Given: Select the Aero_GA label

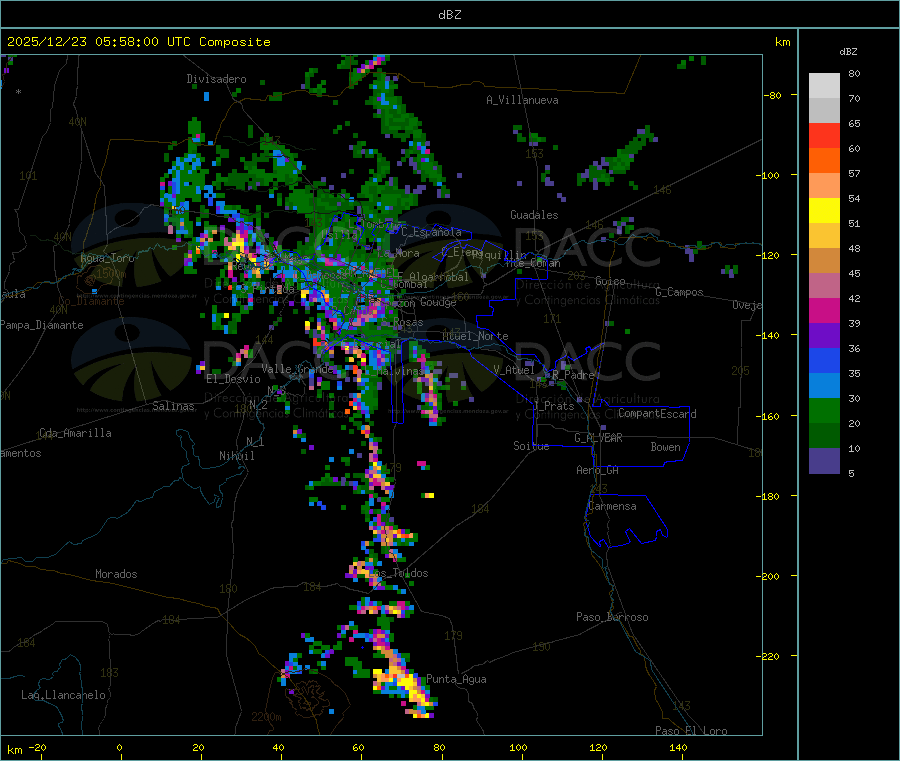Looking at the screenshot, I should click(x=598, y=470).
